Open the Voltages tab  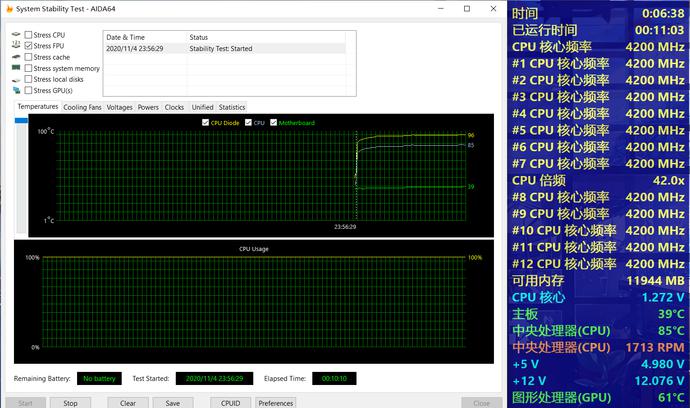click(x=119, y=107)
